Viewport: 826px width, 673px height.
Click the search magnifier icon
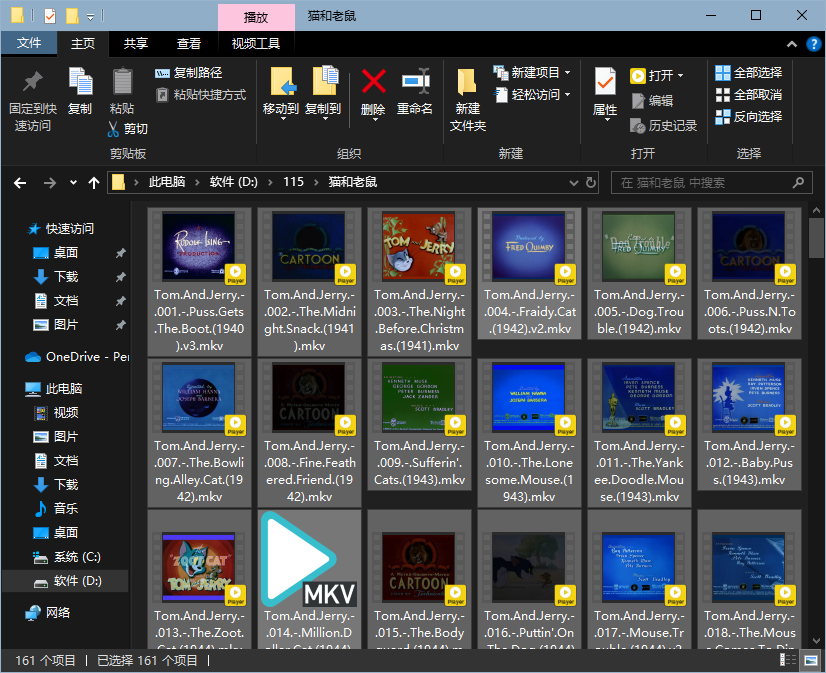(798, 183)
